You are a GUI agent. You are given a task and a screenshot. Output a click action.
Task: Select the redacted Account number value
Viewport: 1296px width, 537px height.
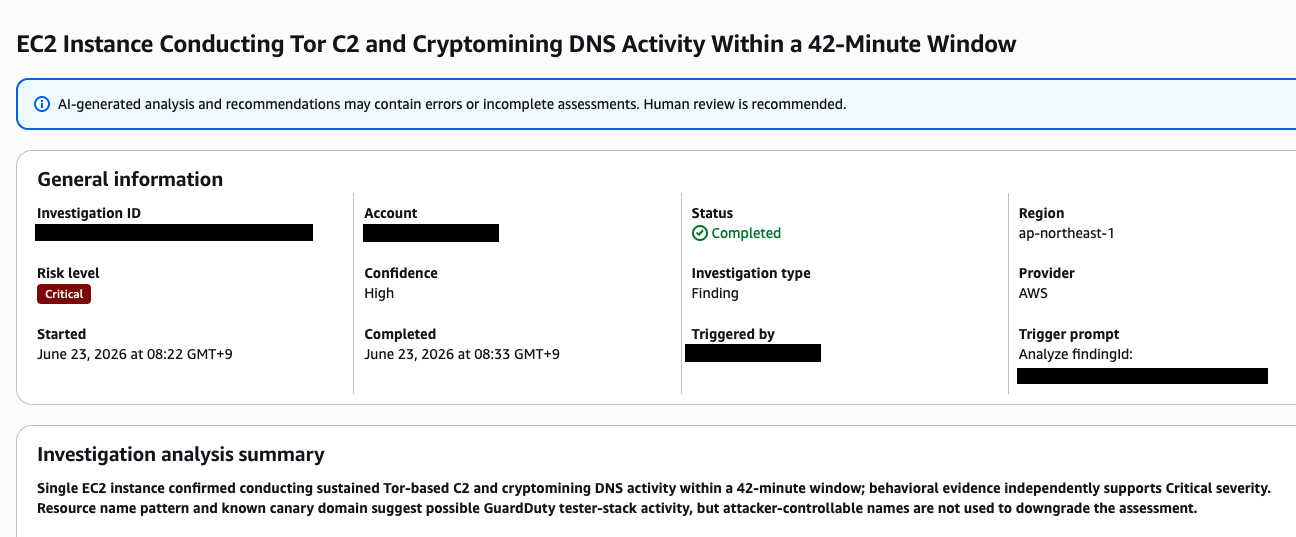point(432,233)
